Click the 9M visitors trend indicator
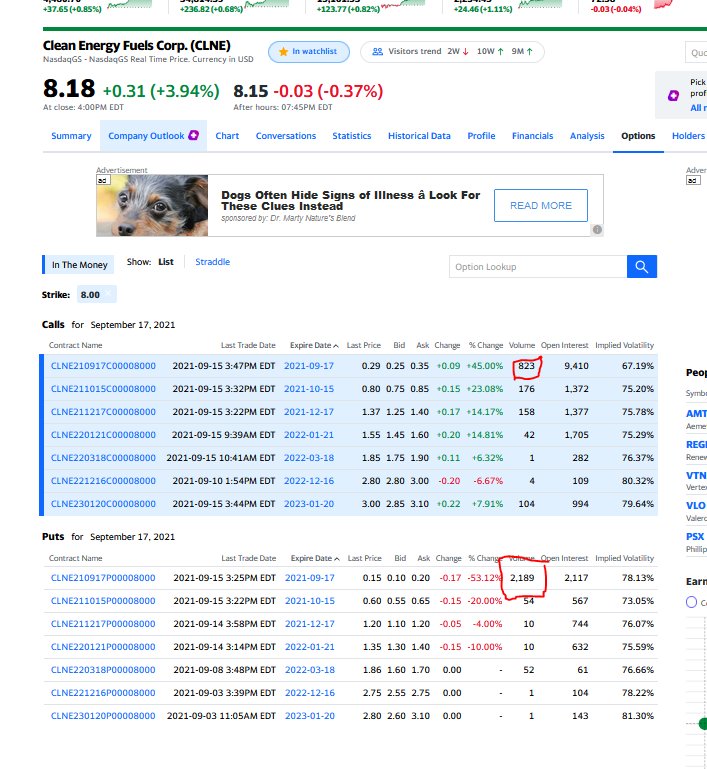 pos(522,51)
